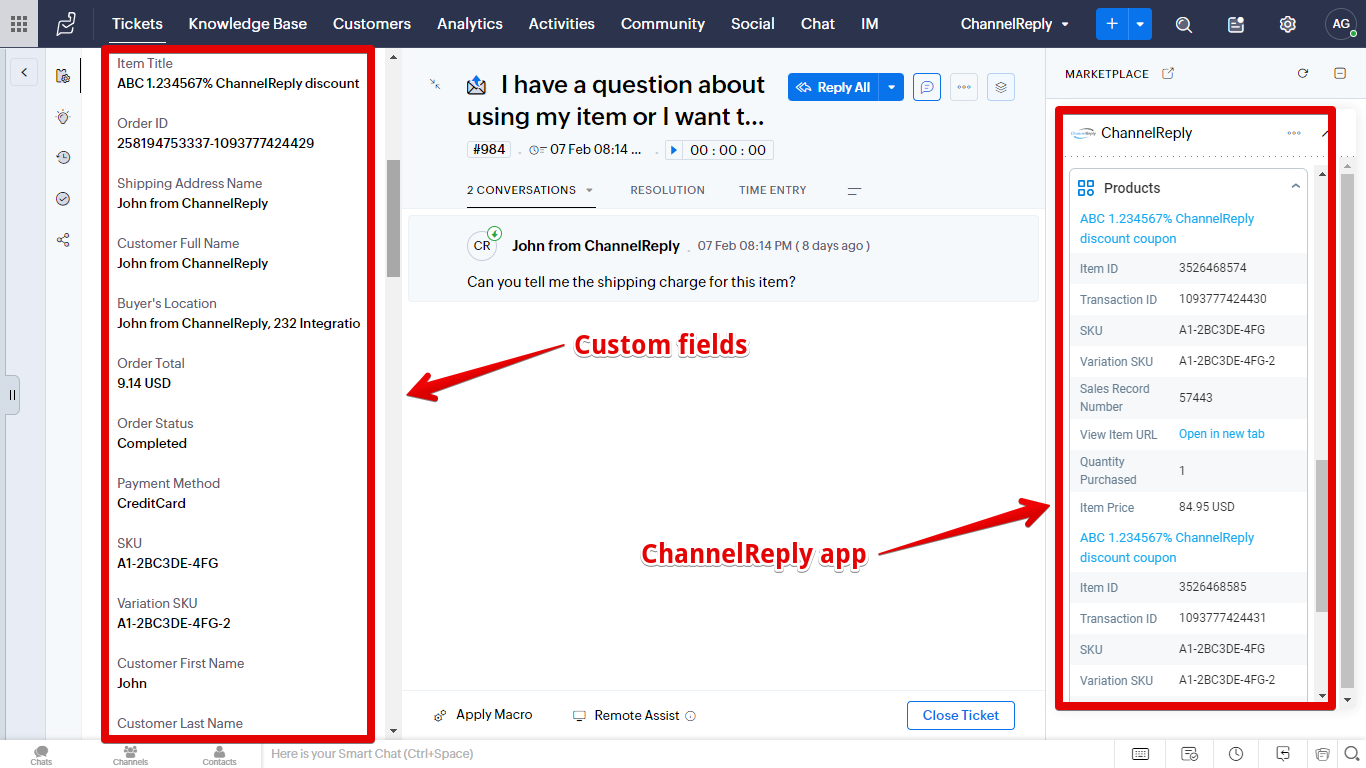Open the Customers menu
1366x768 pixels.
tap(372, 24)
